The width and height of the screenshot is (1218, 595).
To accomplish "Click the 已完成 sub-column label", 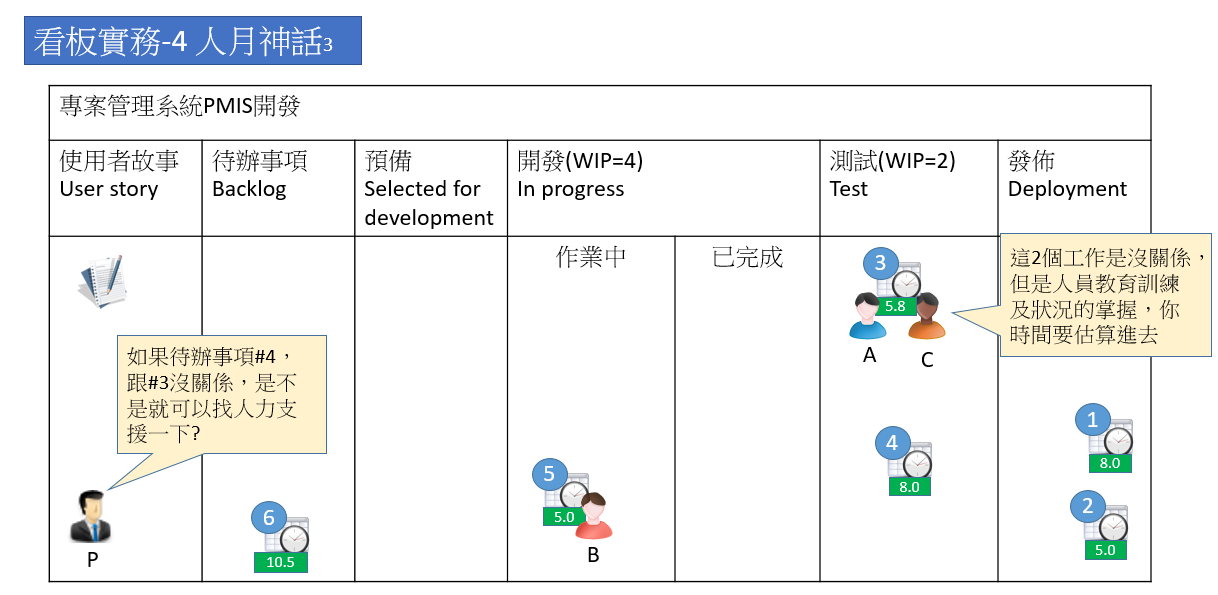I will tap(747, 257).
